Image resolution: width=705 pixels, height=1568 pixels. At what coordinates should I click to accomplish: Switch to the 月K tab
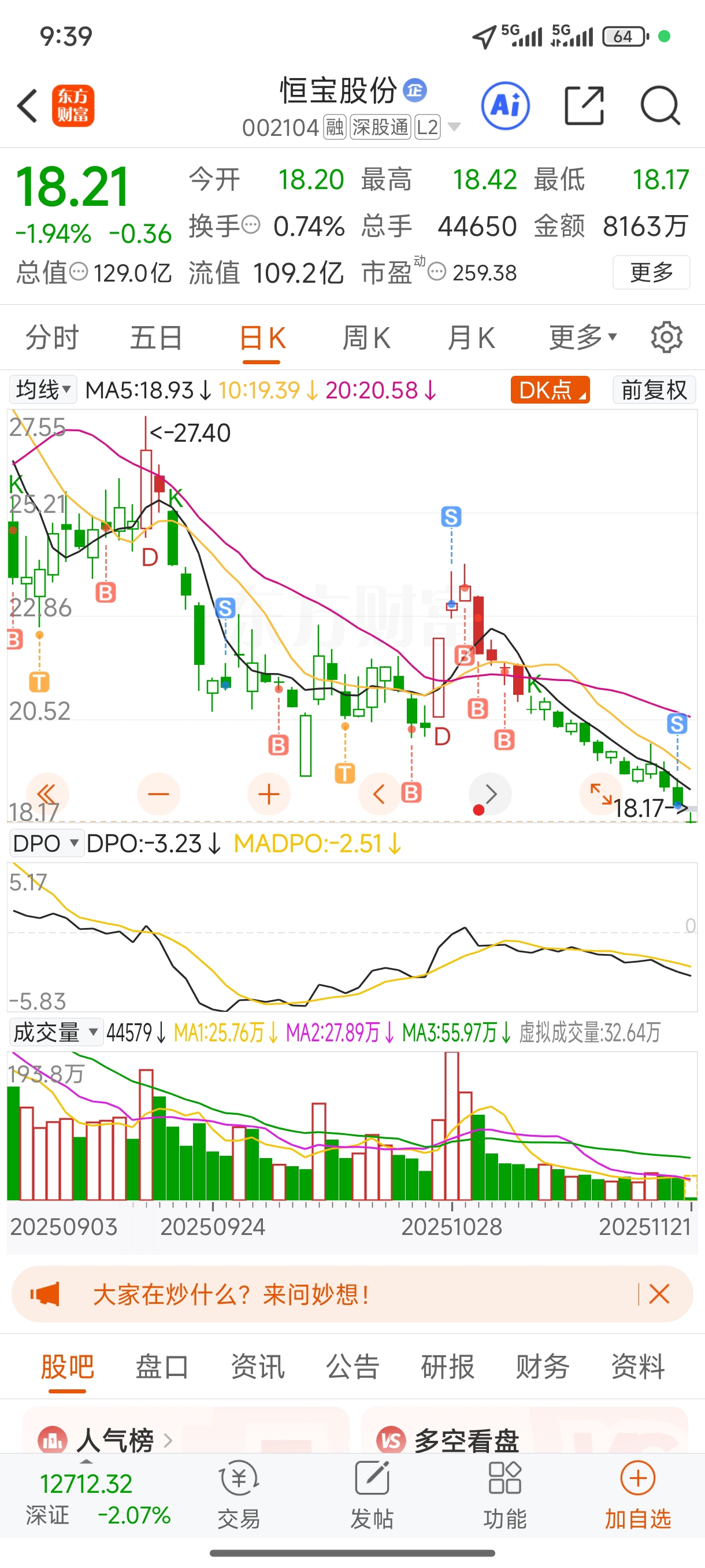[x=472, y=338]
